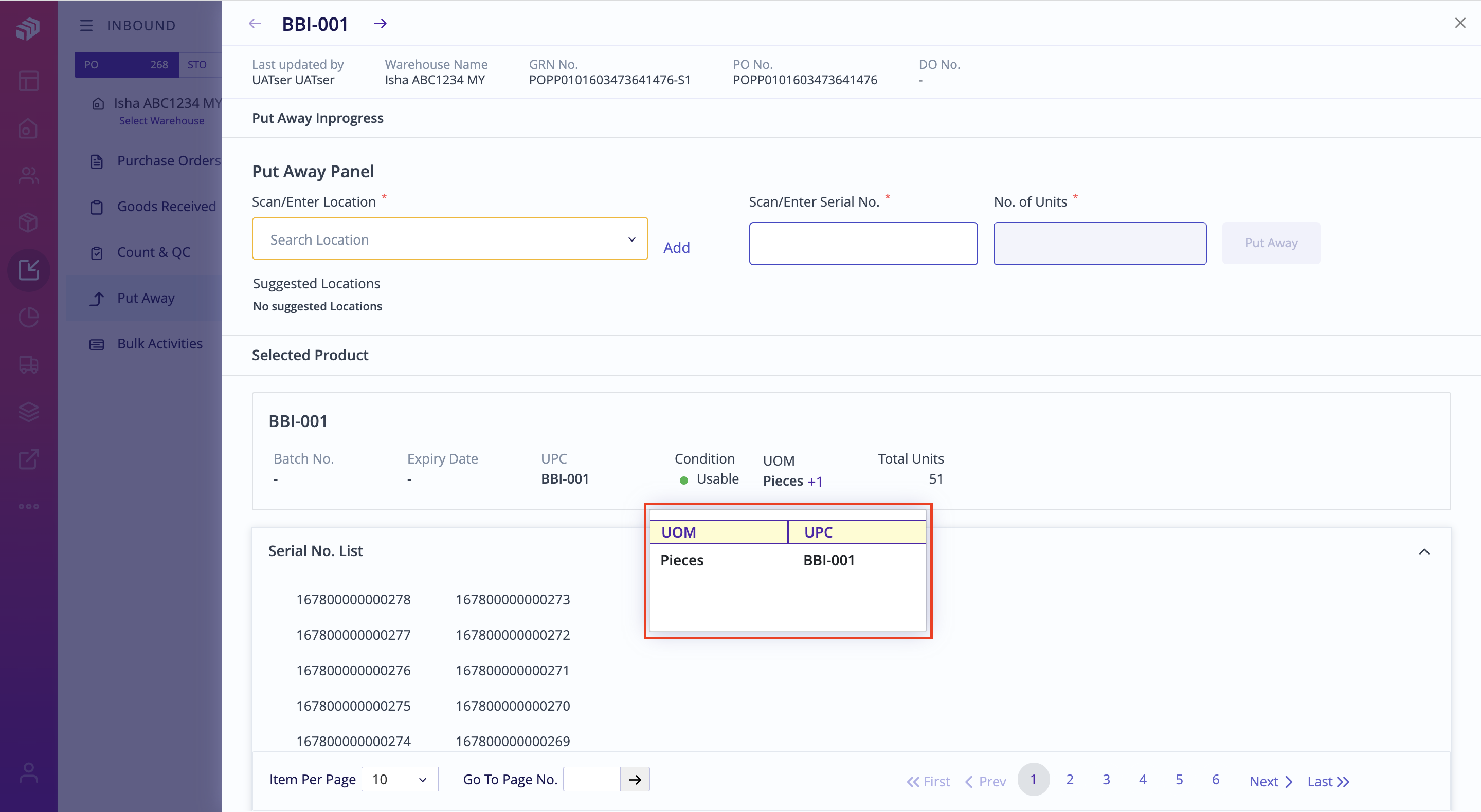Focus the No. of Units field
This screenshot has height=812, width=1481.
(1099, 244)
